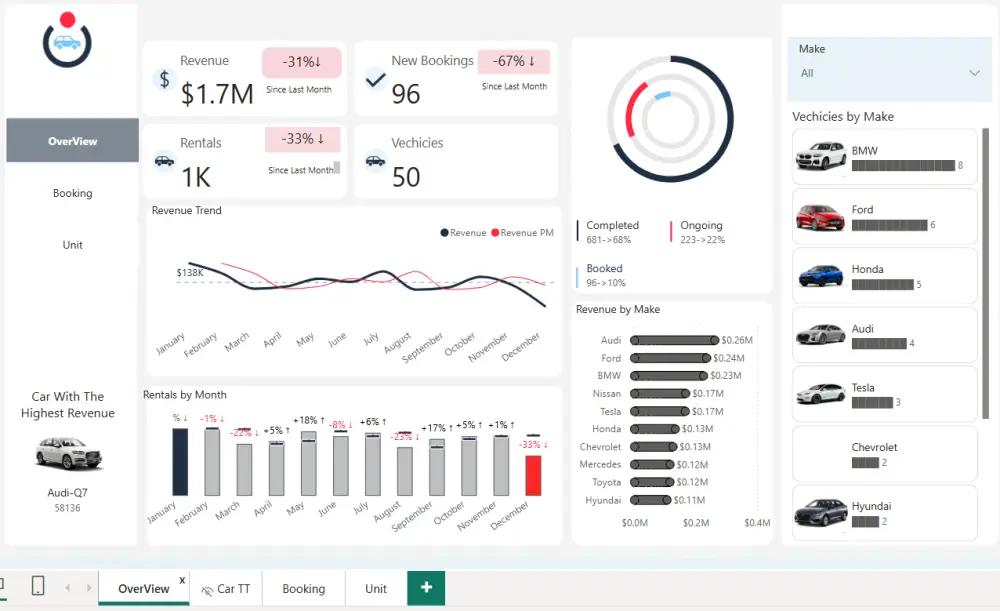1000x611 pixels.
Task: Select the Ford car thumbnail
Action: click(x=820, y=217)
